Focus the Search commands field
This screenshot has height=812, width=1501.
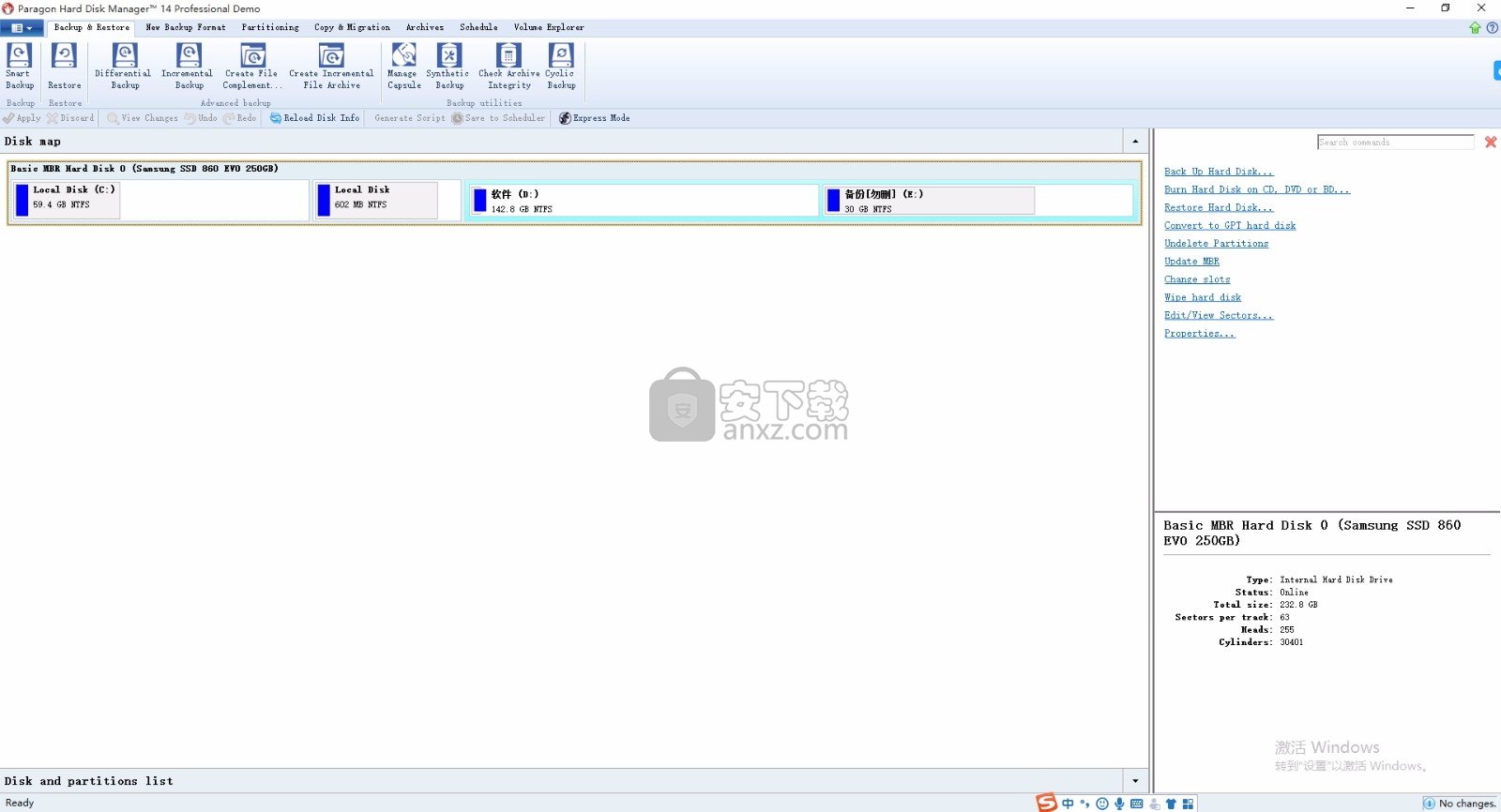point(1395,143)
